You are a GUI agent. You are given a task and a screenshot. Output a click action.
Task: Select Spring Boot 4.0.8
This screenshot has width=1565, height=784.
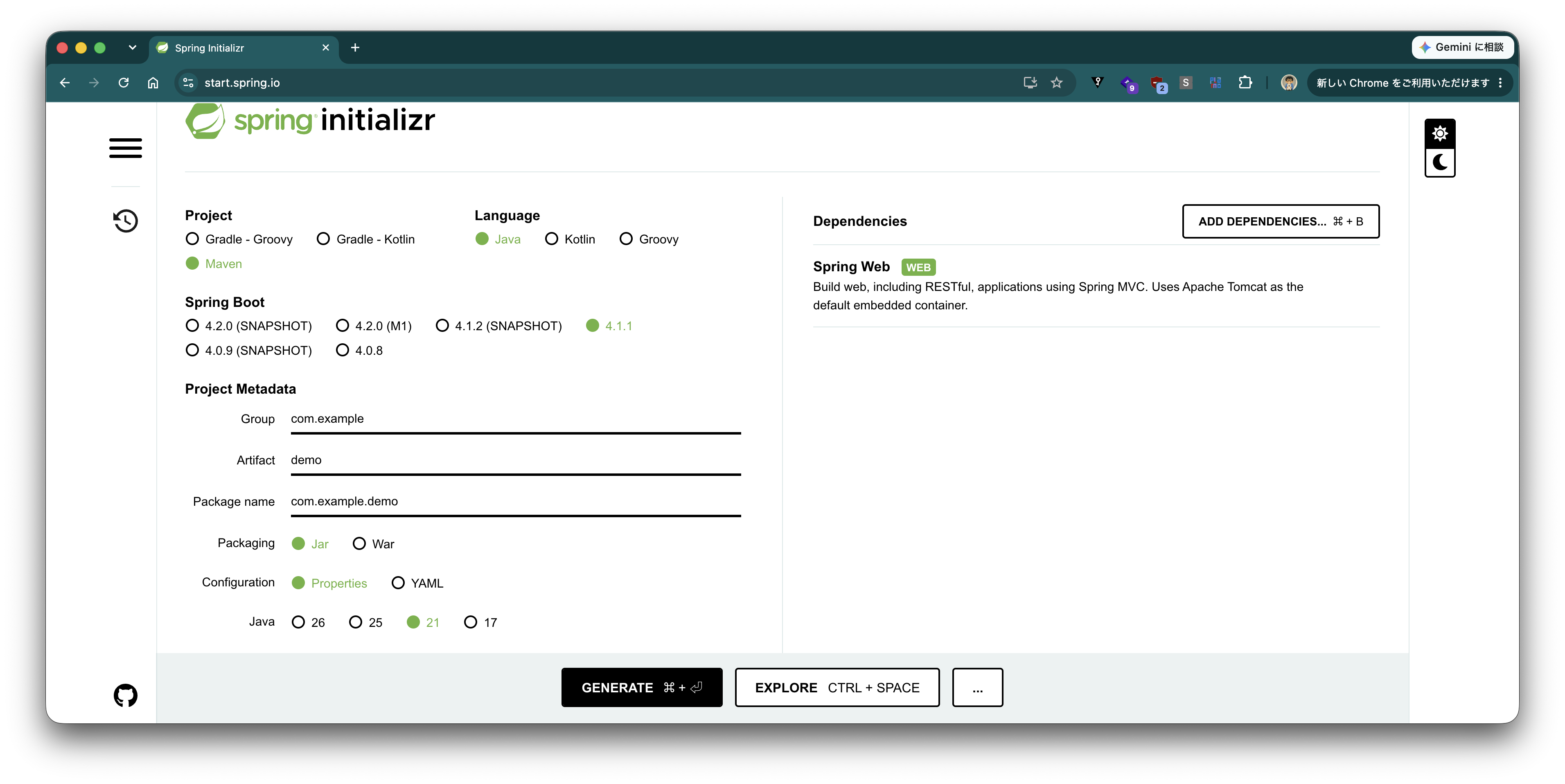coord(359,350)
